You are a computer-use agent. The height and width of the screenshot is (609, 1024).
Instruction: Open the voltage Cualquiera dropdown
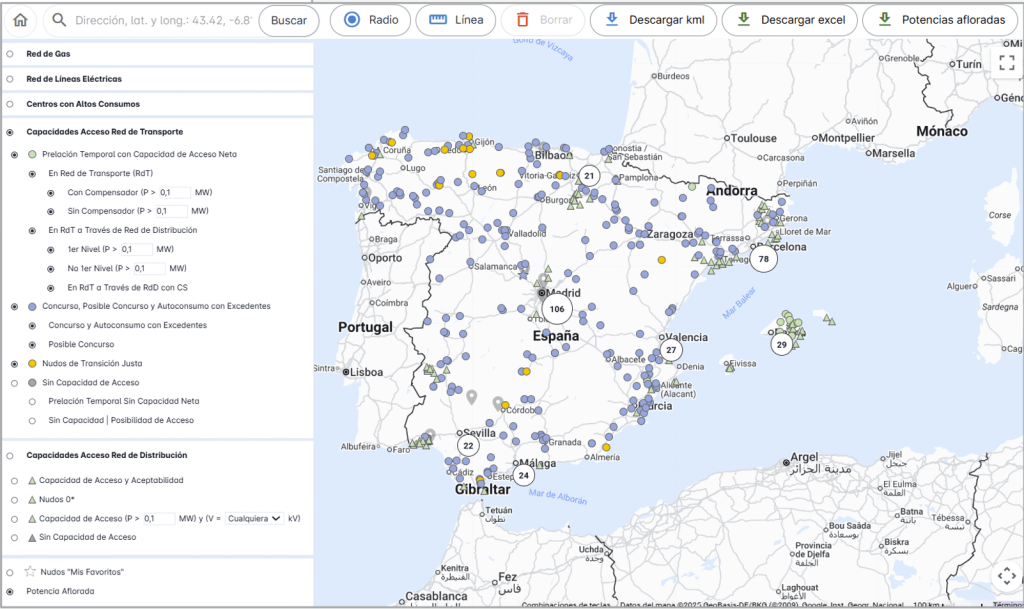click(253, 519)
